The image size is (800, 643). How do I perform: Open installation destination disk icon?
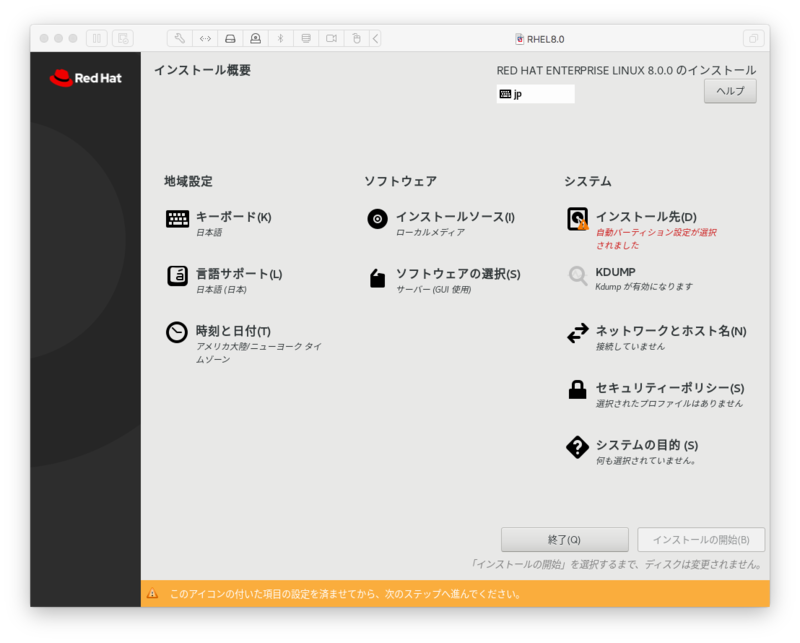pos(578,219)
